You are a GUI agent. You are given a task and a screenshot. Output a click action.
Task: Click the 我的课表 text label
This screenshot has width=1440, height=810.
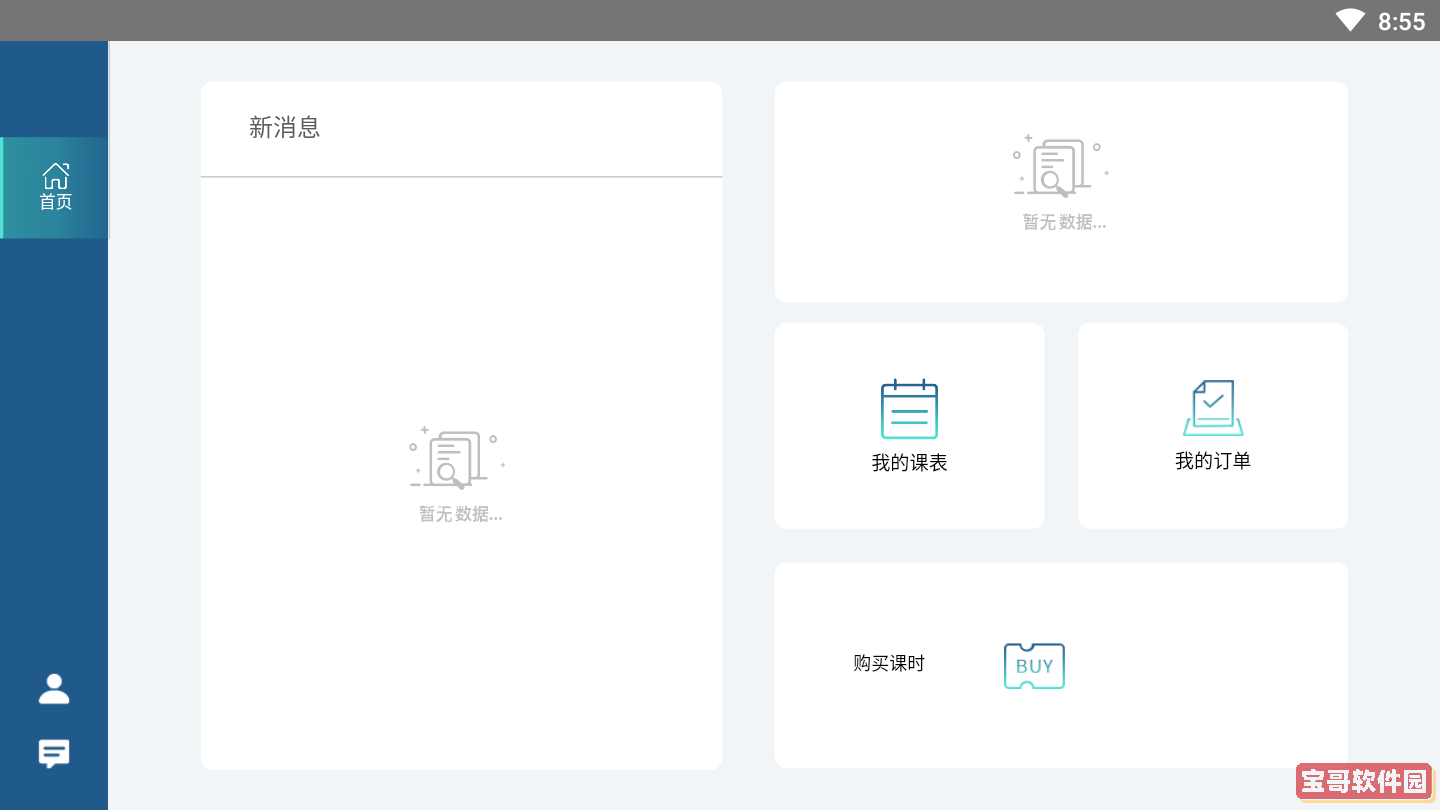[x=909, y=463]
